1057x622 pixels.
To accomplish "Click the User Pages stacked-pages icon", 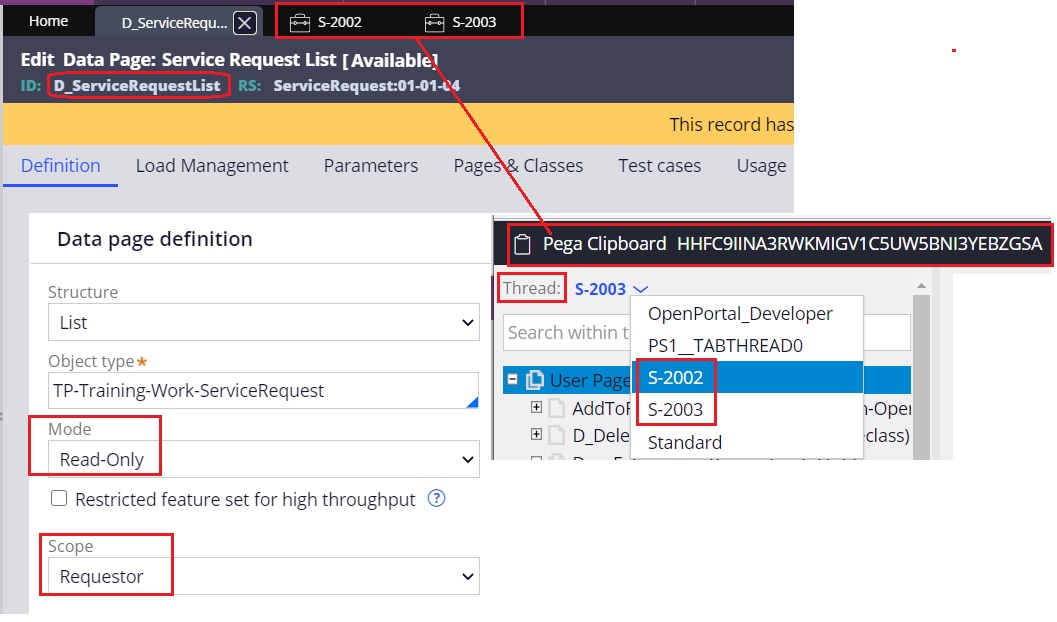I will tap(536, 380).
